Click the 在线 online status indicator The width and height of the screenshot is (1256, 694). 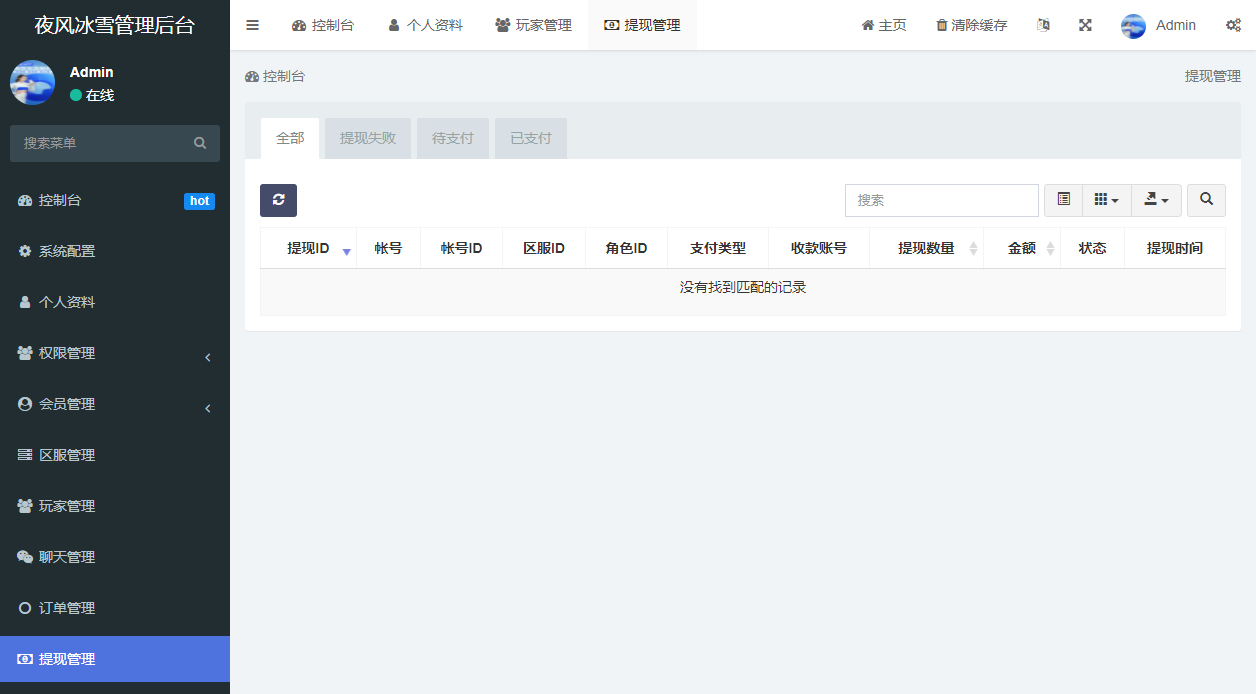(92, 95)
